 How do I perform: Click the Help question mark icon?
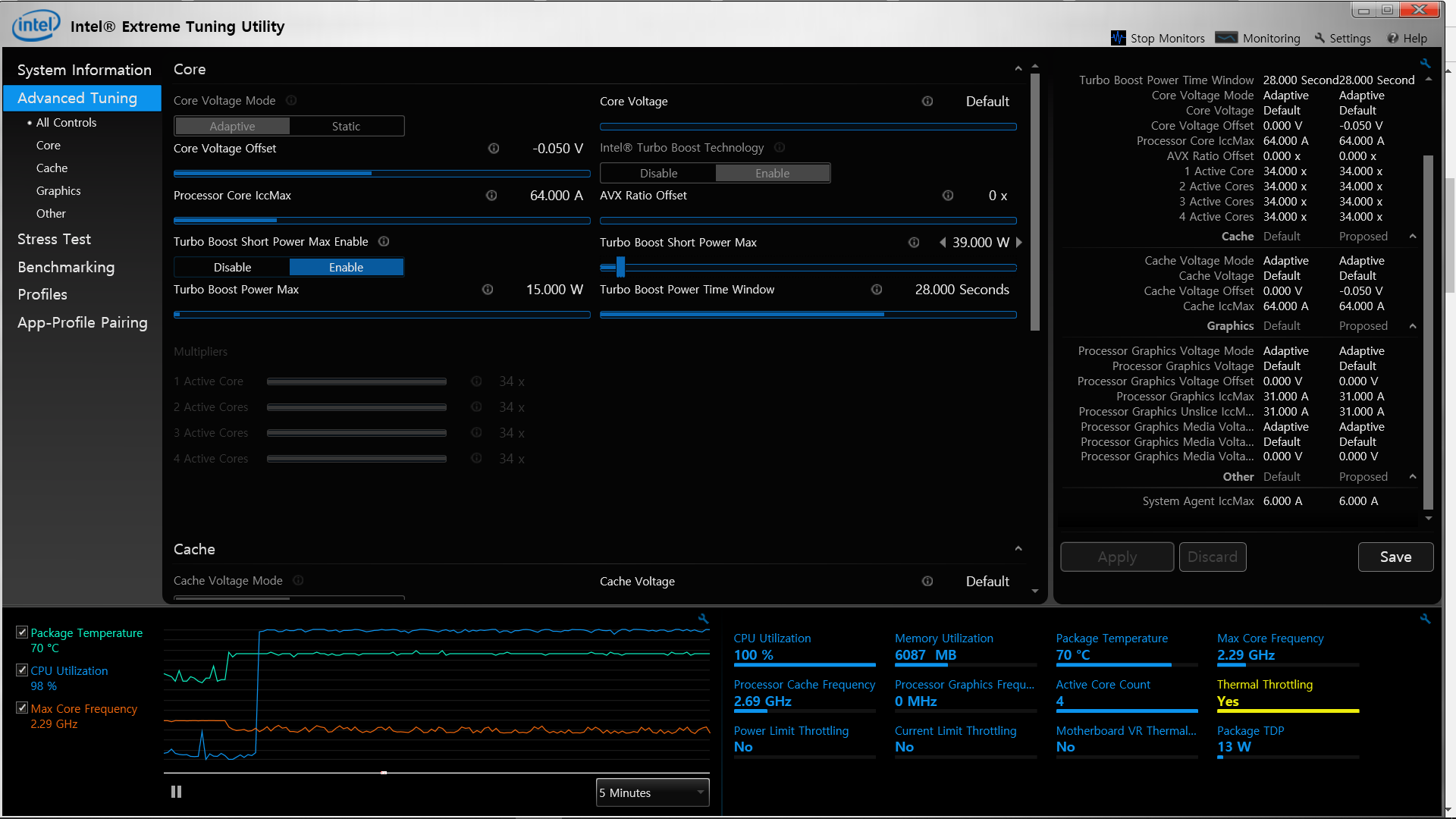pos(1392,38)
